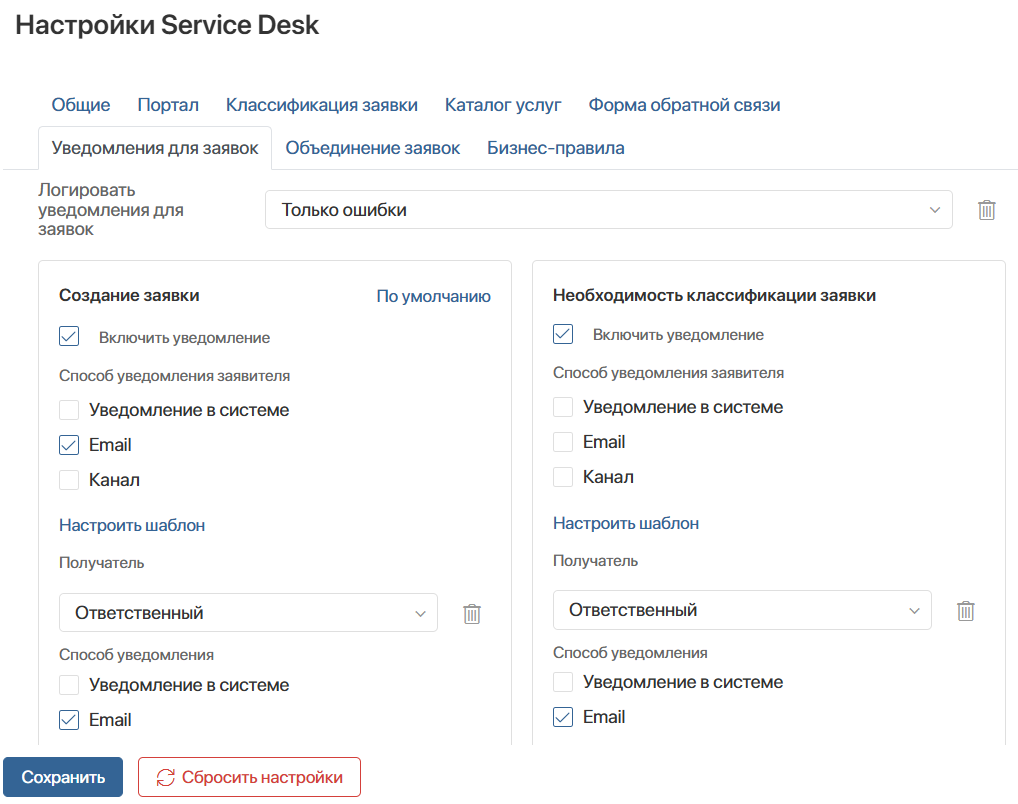Uncheck recipient Email in Необходимость классификации заявки
The width and height of the screenshot is (1018, 804).
[563, 717]
